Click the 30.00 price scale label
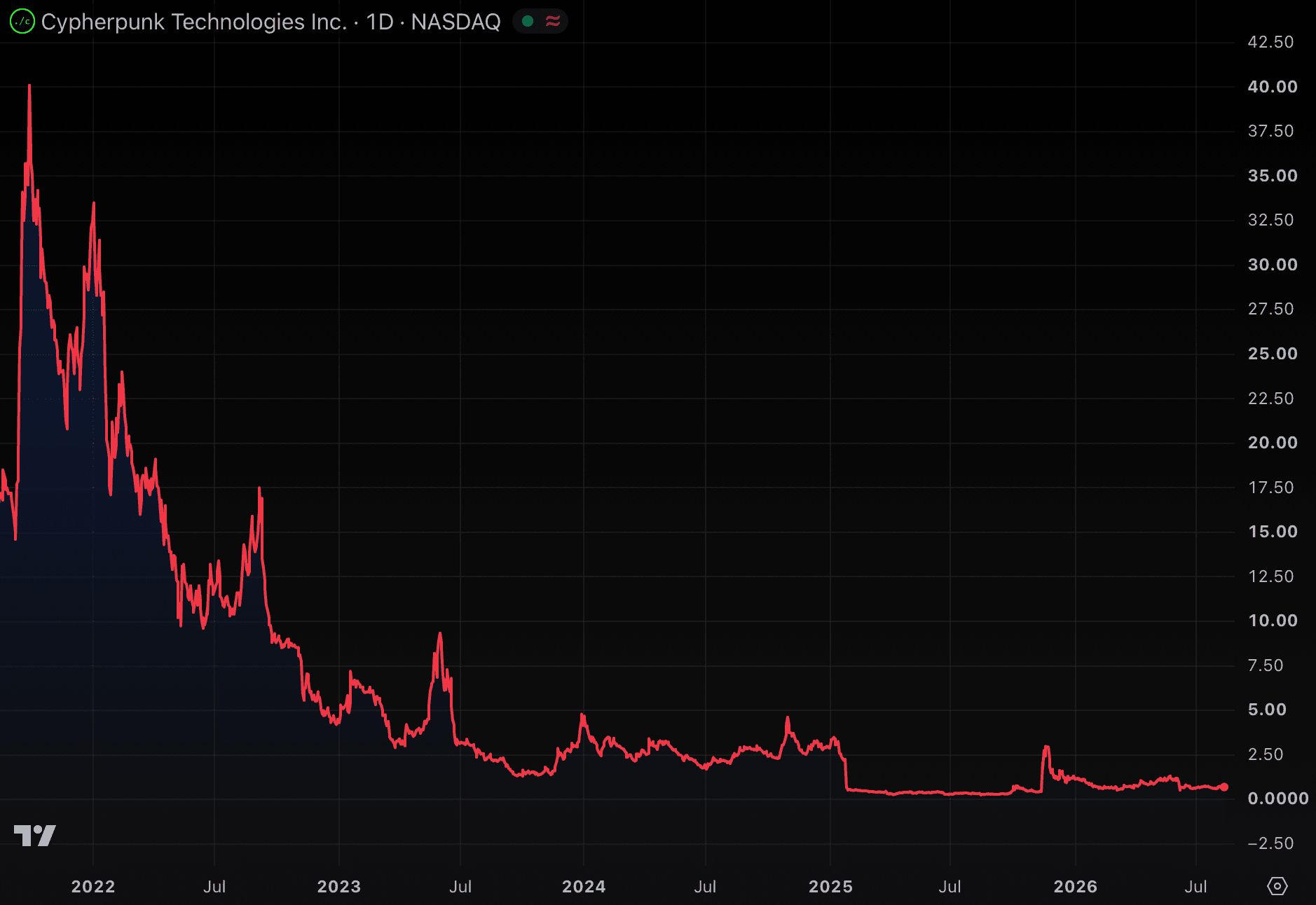The height and width of the screenshot is (905, 1316). (1273, 265)
